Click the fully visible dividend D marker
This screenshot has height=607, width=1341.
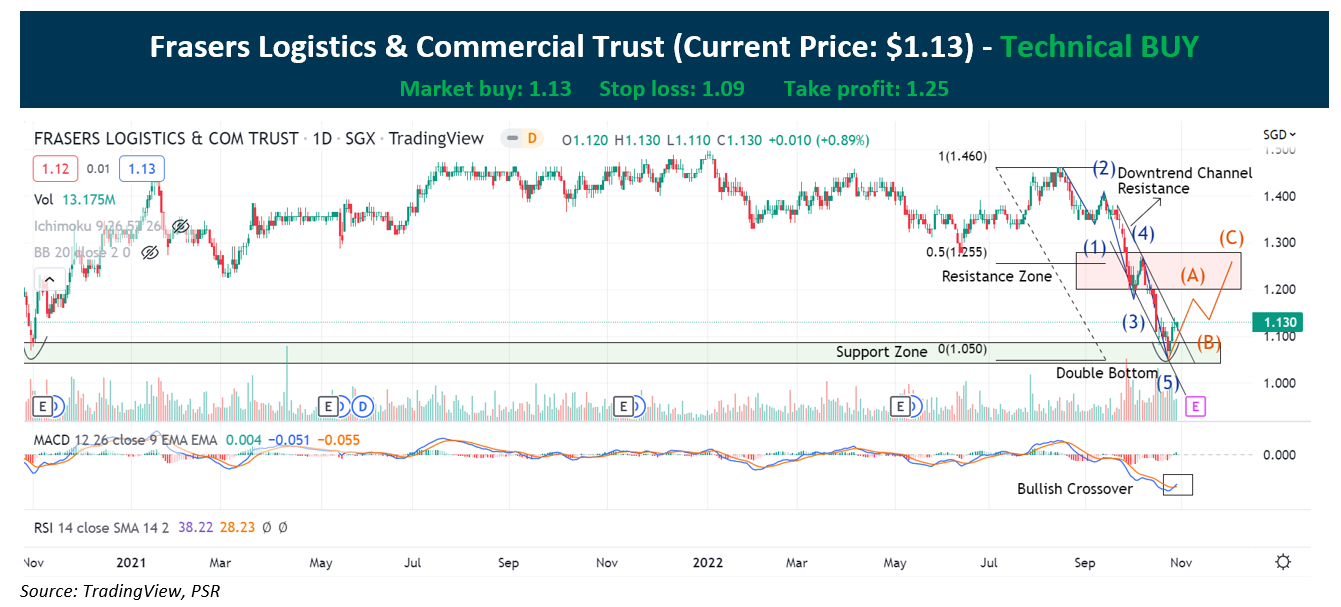point(361,406)
